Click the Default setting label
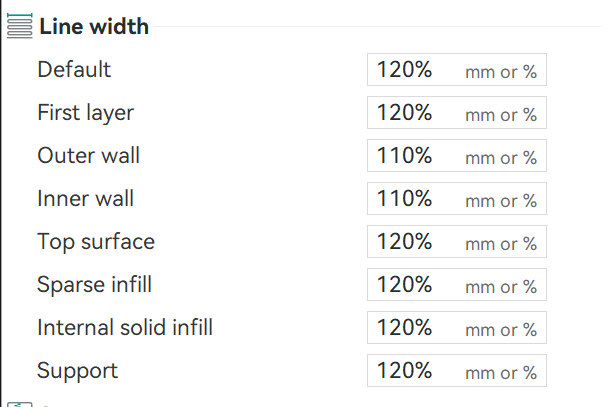Screen dimensions: 606x407 pyautogui.click(x=74, y=70)
